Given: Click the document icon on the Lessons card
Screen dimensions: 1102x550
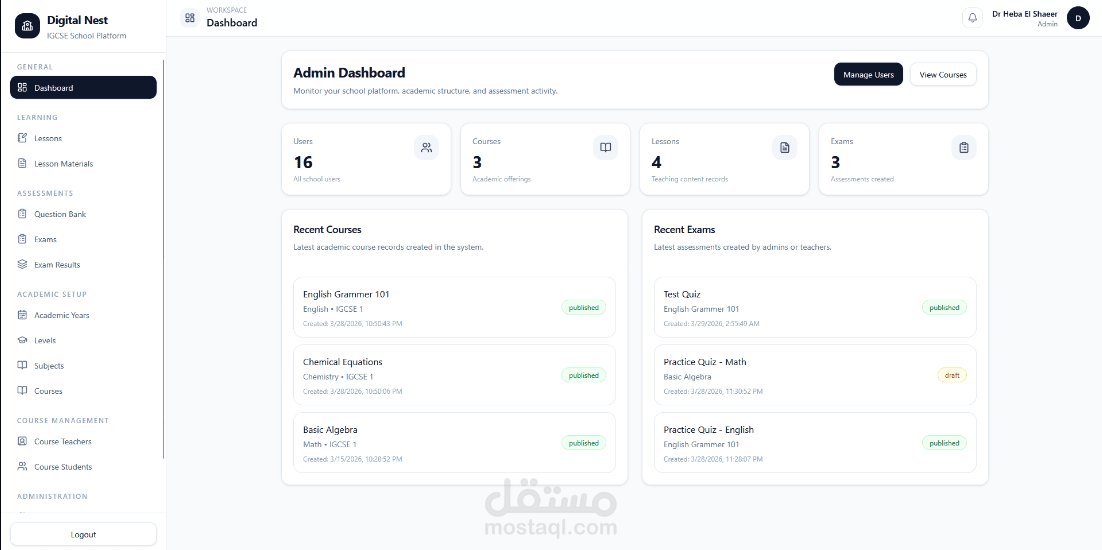Looking at the screenshot, I should [x=785, y=148].
